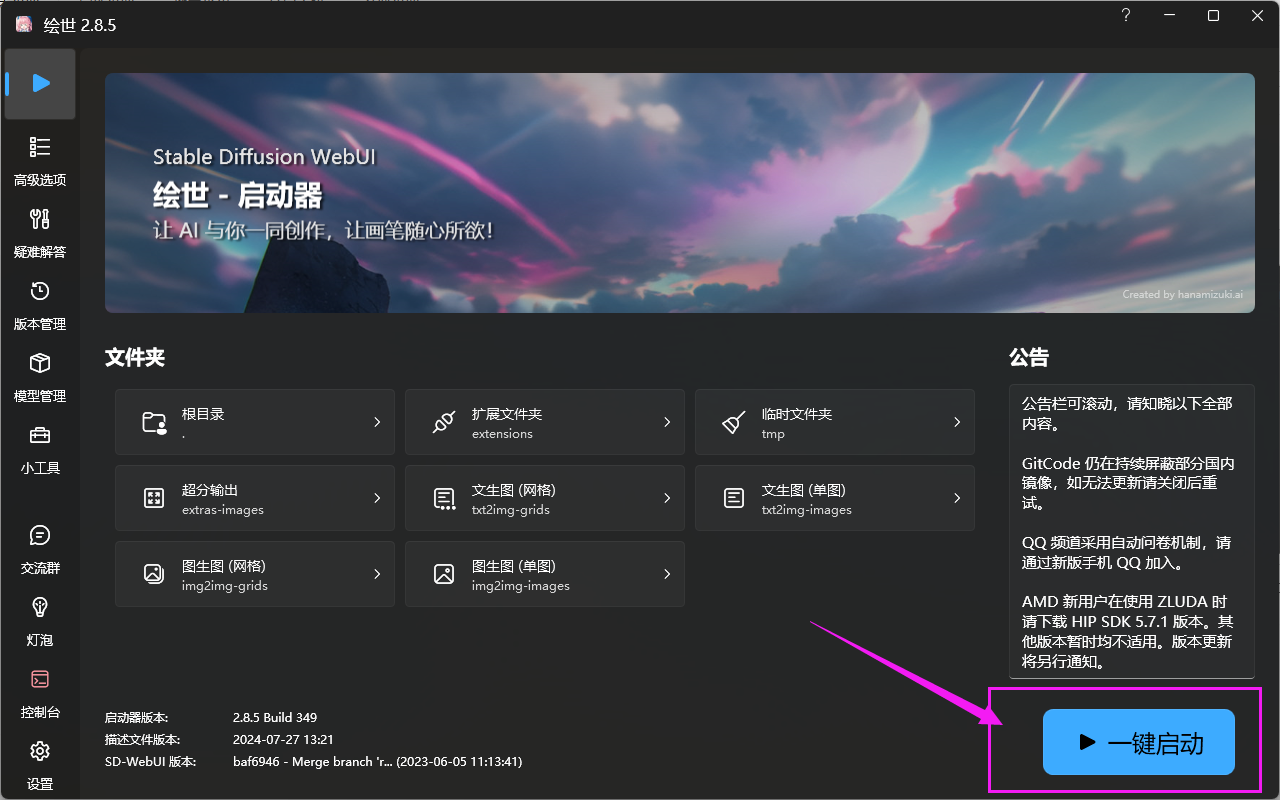Open the 文生图 (网格) txt2img-grids folder
This screenshot has height=800, width=1280.
click(x=545, y=498)
